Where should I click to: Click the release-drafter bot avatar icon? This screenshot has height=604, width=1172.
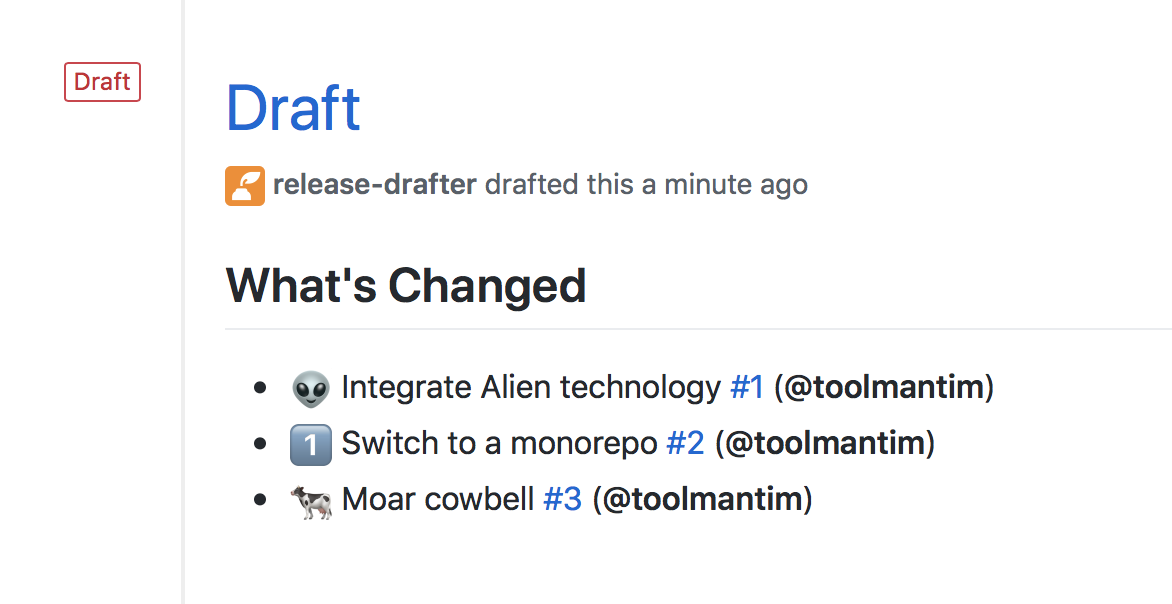pos(244,185)
